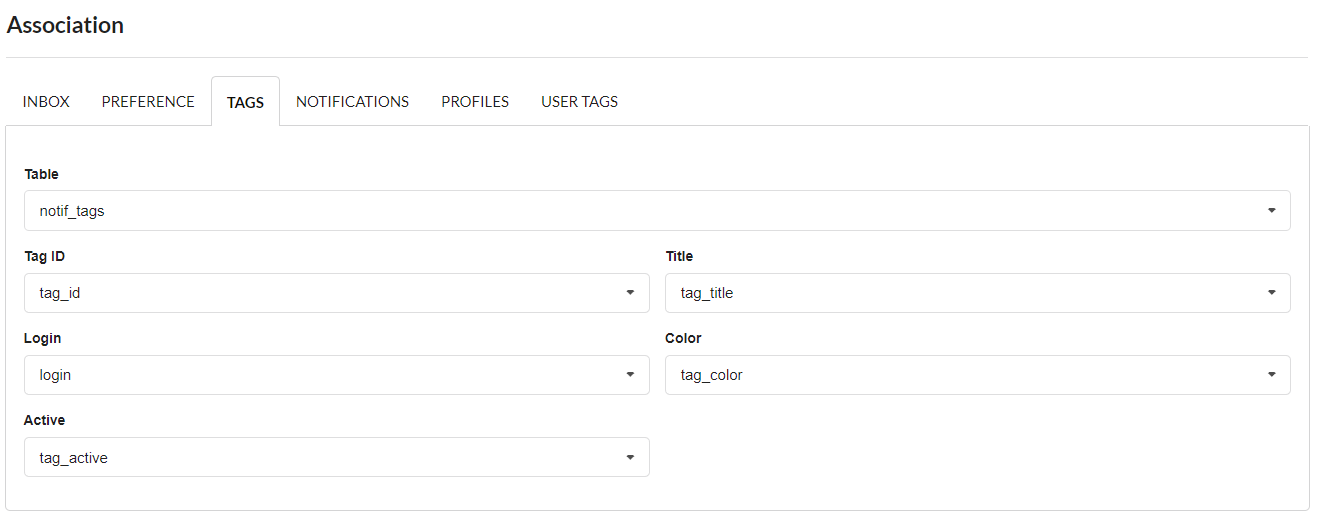
Task: Click the caret arrow in the Title select
Action: [x=1271, y=293]
